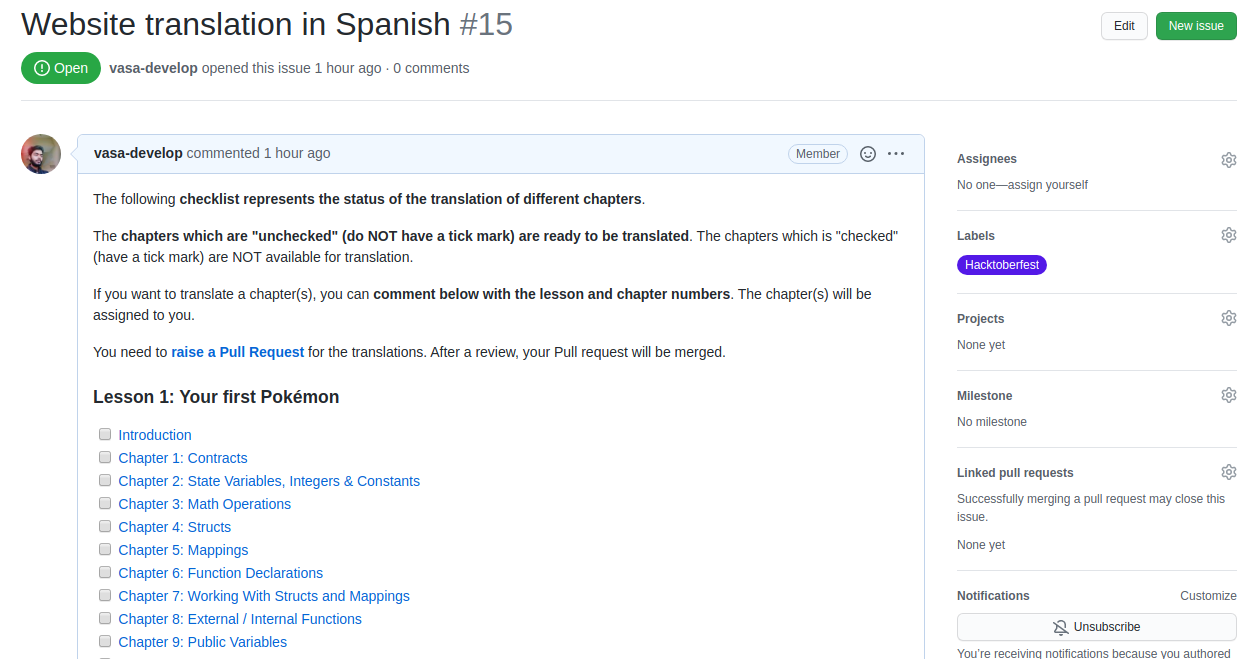Viewport: 1253px width, 659px height.
Task: Open Projects settings gear
Action: pos(1228,317)
